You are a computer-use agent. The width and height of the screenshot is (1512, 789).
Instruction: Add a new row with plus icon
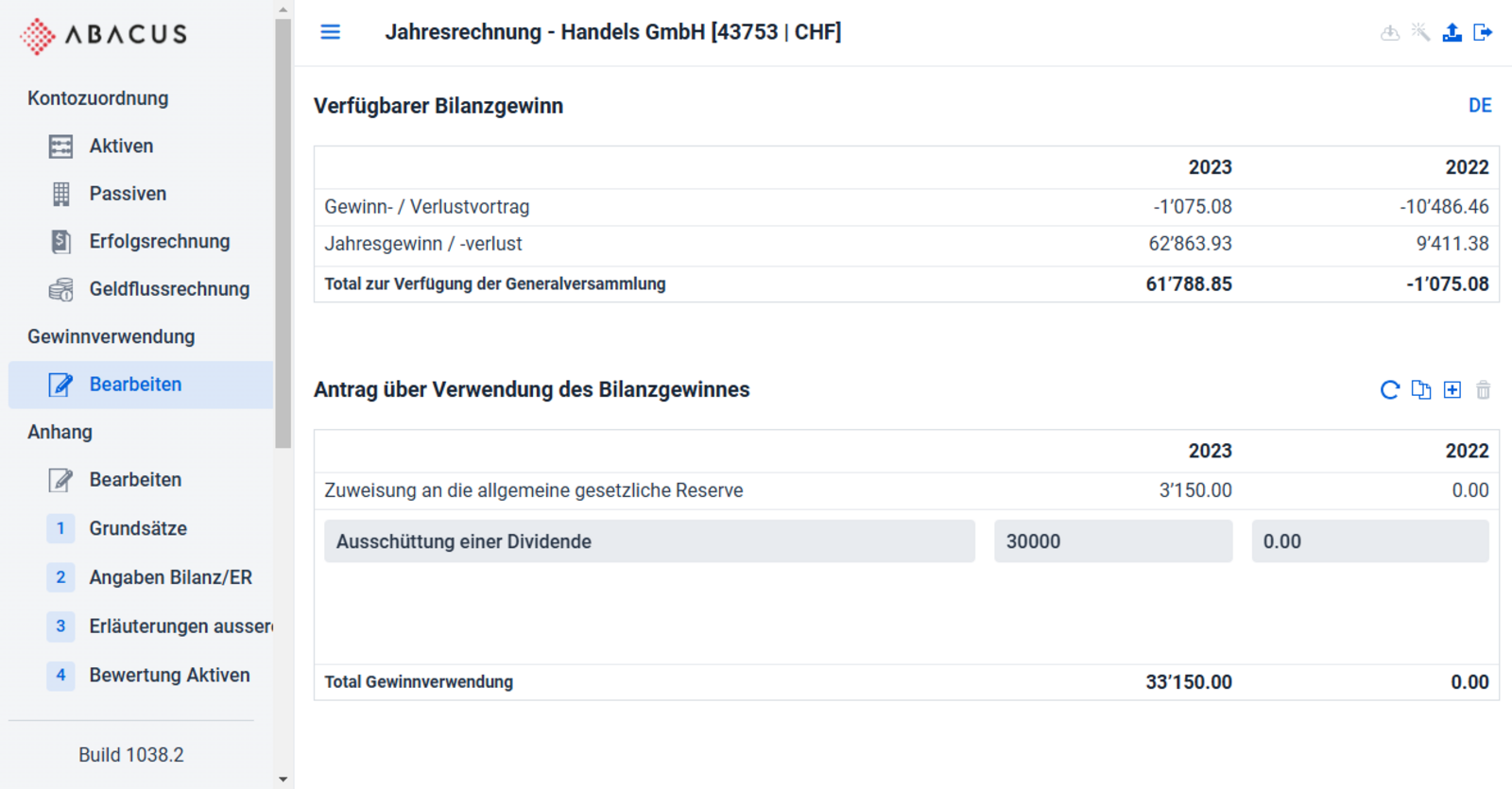click(1452, 389)
